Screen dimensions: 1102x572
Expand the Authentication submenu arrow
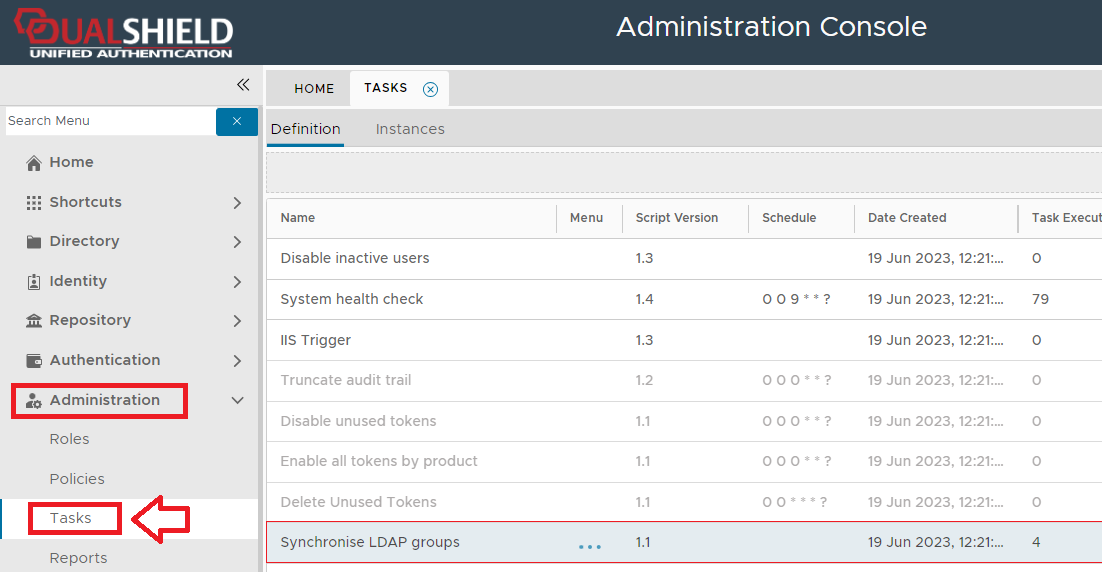click(x=237, y=361)
